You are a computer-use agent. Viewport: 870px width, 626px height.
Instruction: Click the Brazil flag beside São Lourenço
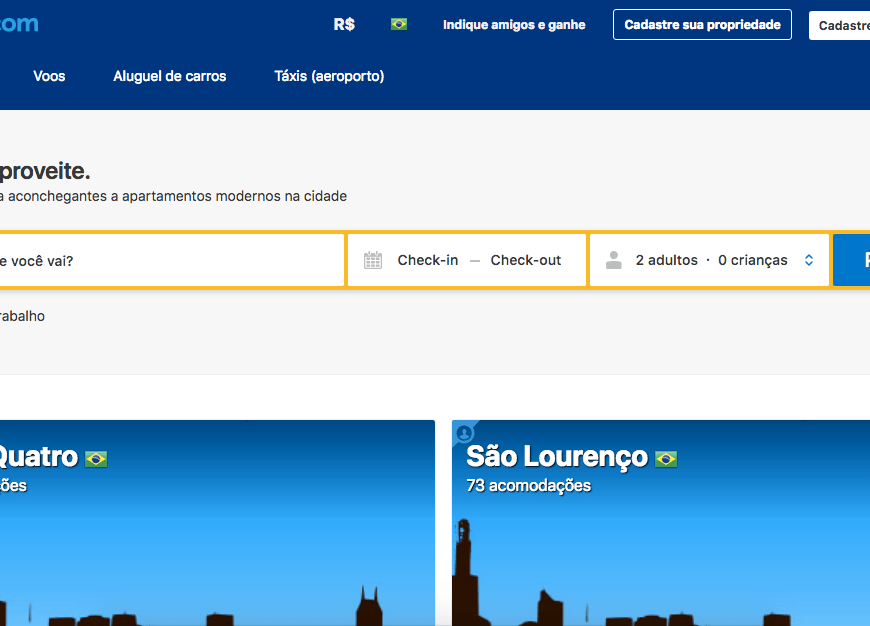click(664, 458)
